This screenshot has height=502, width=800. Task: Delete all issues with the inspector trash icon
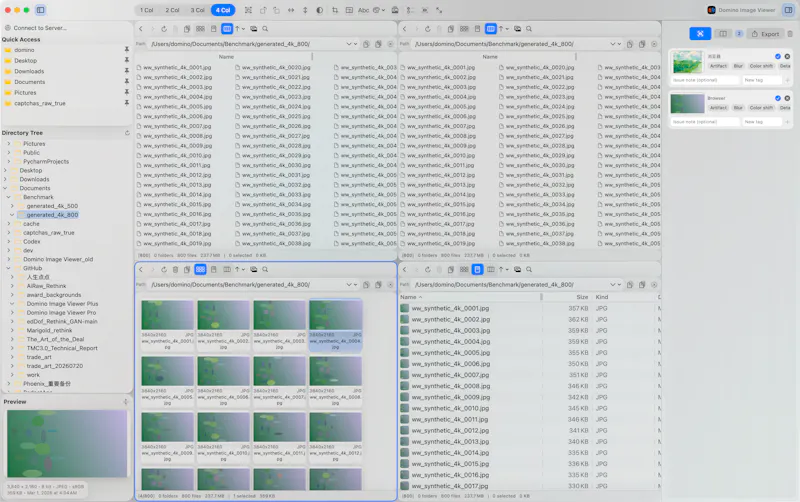[x=790, y=34]
